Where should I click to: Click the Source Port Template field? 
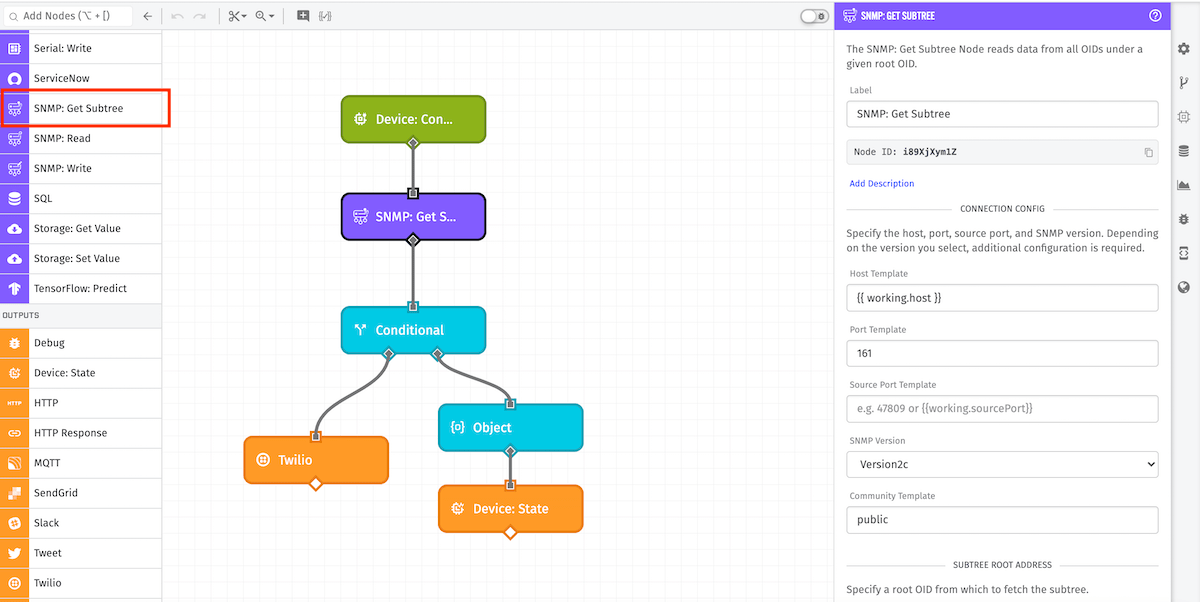(1002, 408)
